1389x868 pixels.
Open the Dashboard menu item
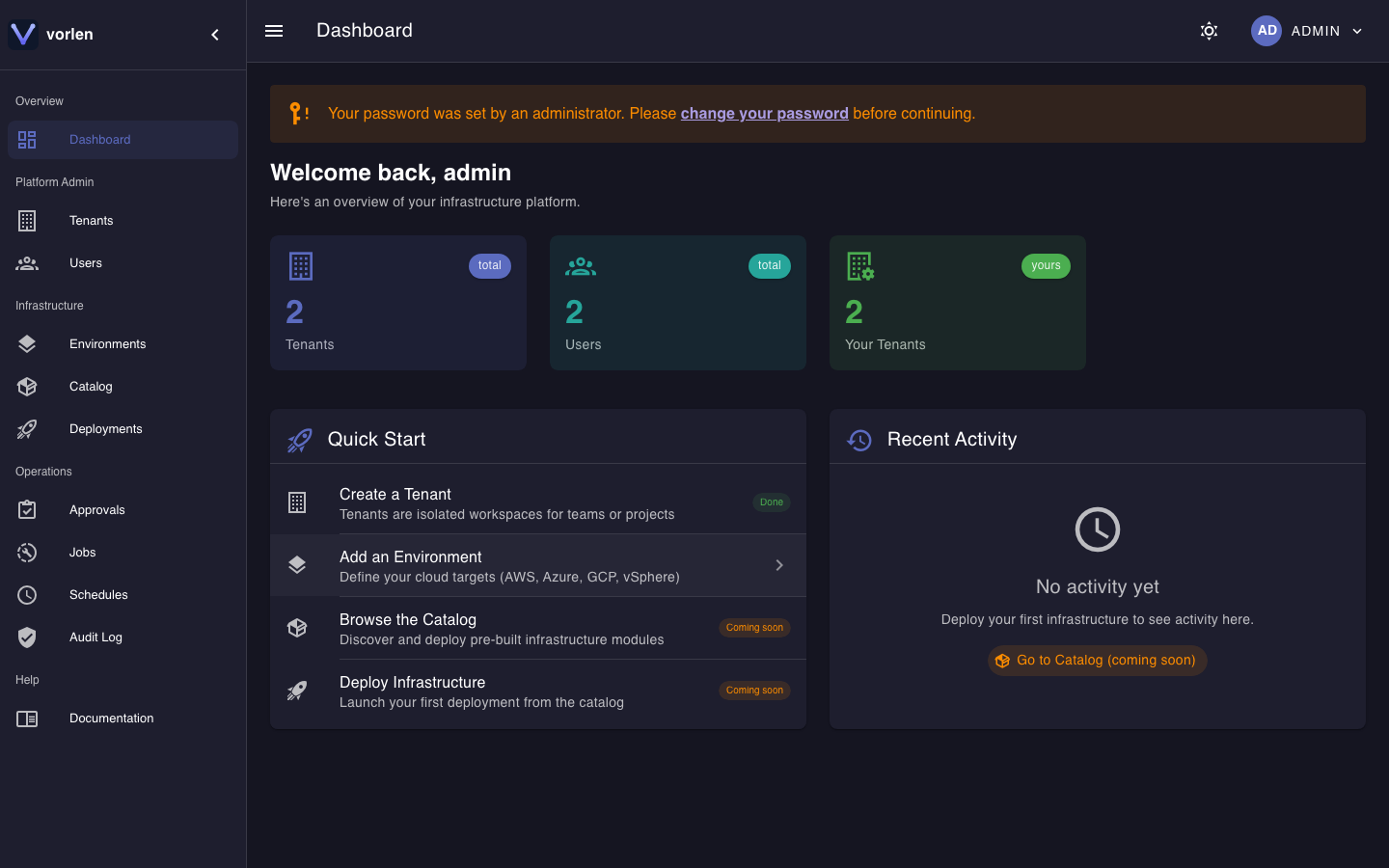click(x=123, y=140)
